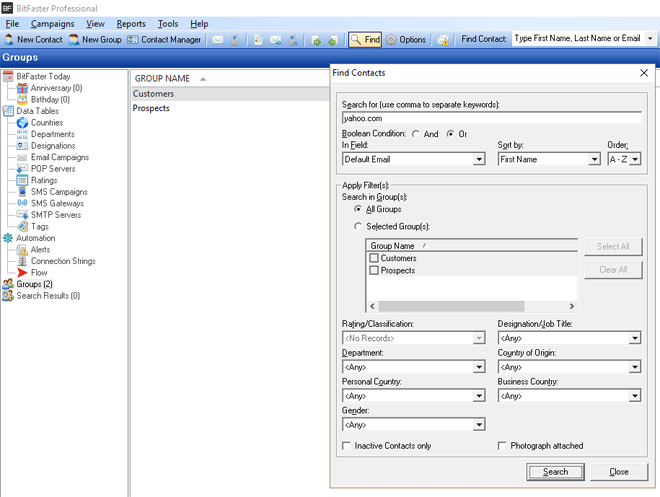660x497 pixels.
Task: Expand the Sort by dropdown
Action: click(x=594, y=159)
